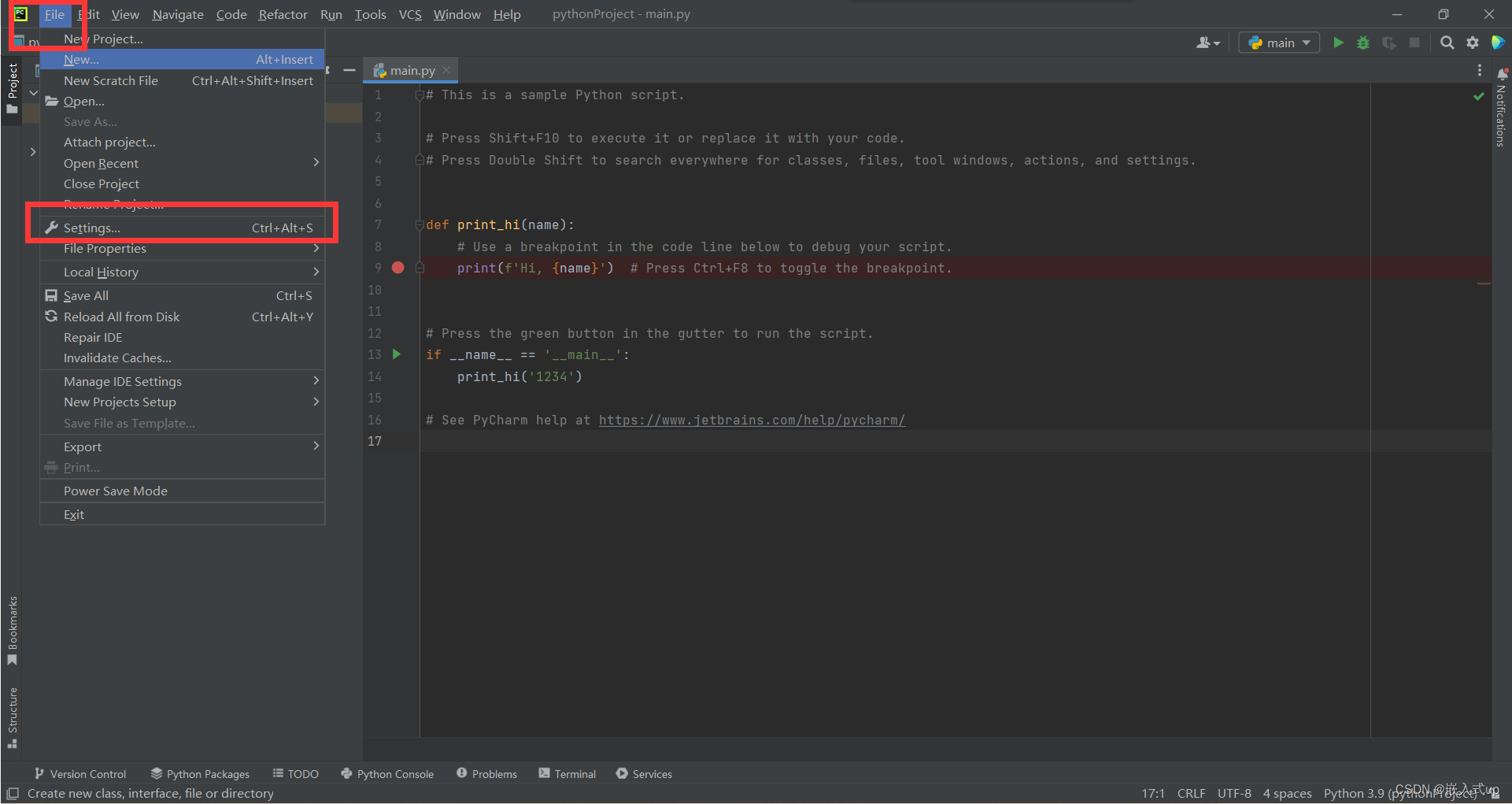Expand the Local History submenu
1512x804 pixels.
pyautogui.click(x=183, y=272)
